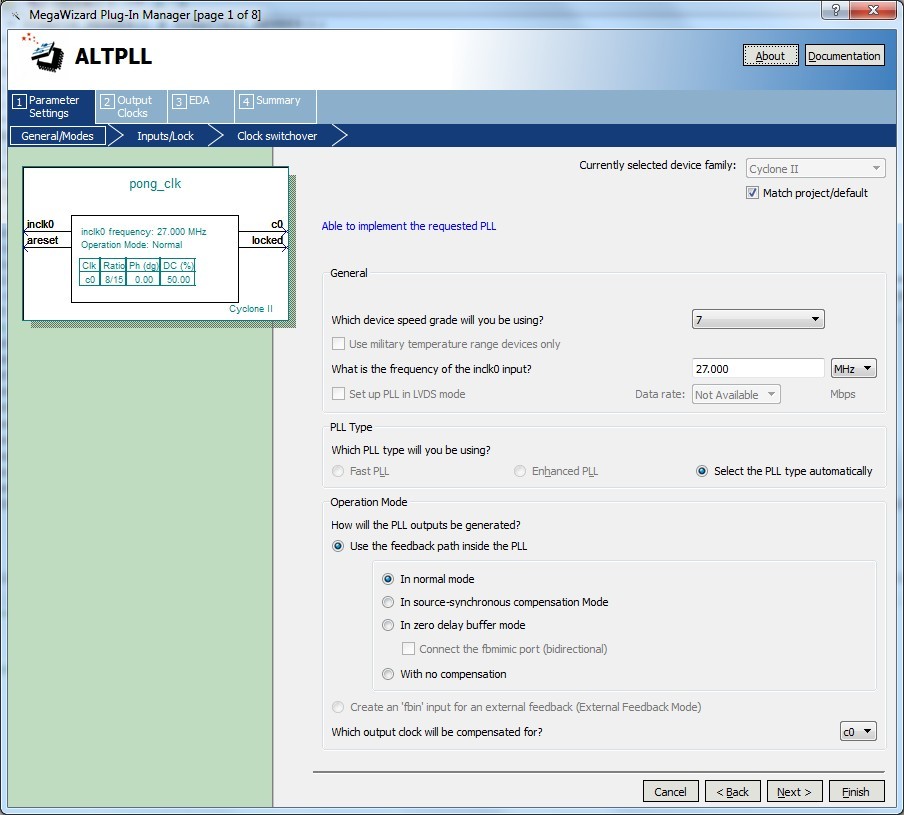Expand the MHz frequency unit dropdown
The image size is (904, 815).
[853, 369]
